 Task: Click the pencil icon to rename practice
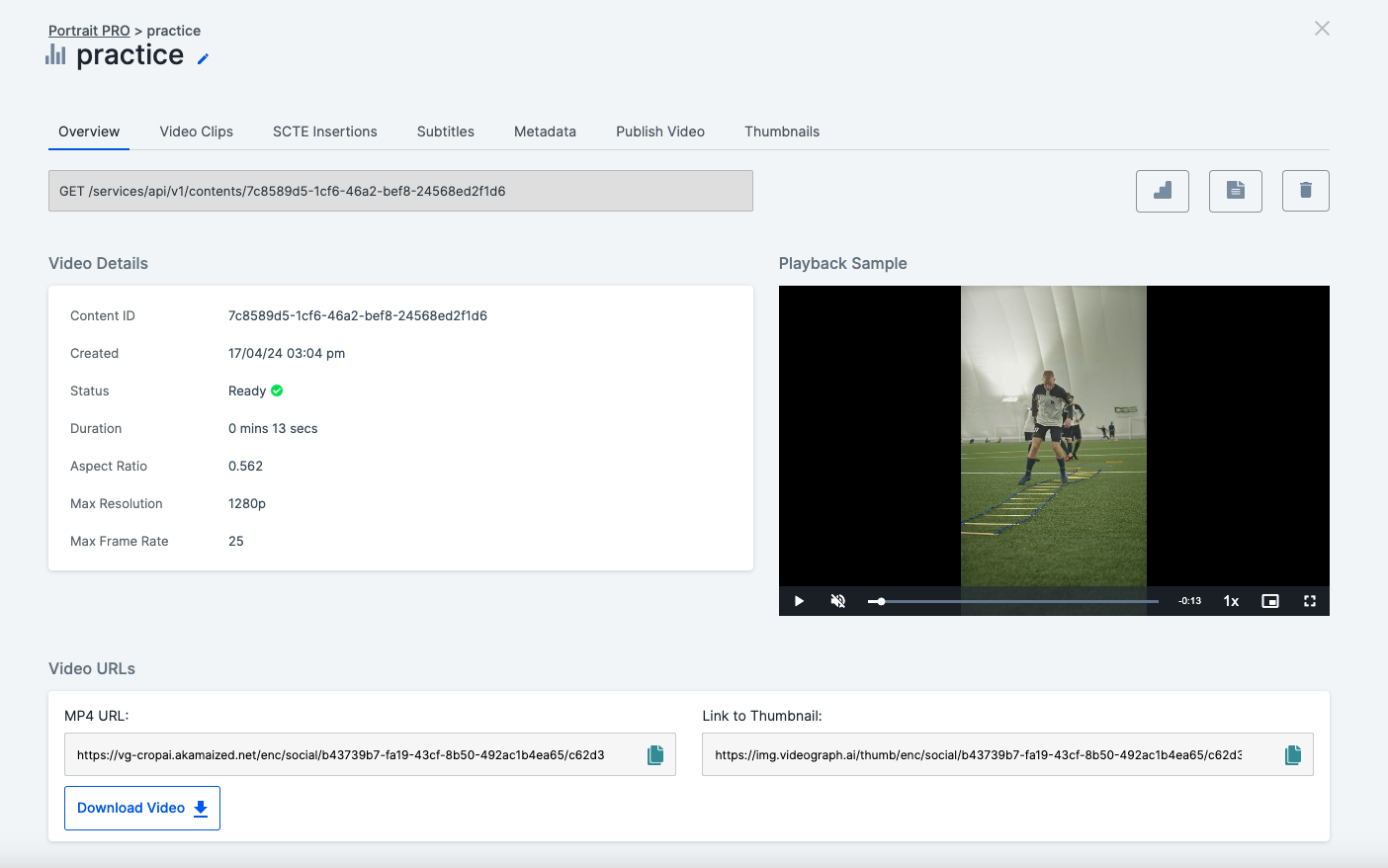203,58
